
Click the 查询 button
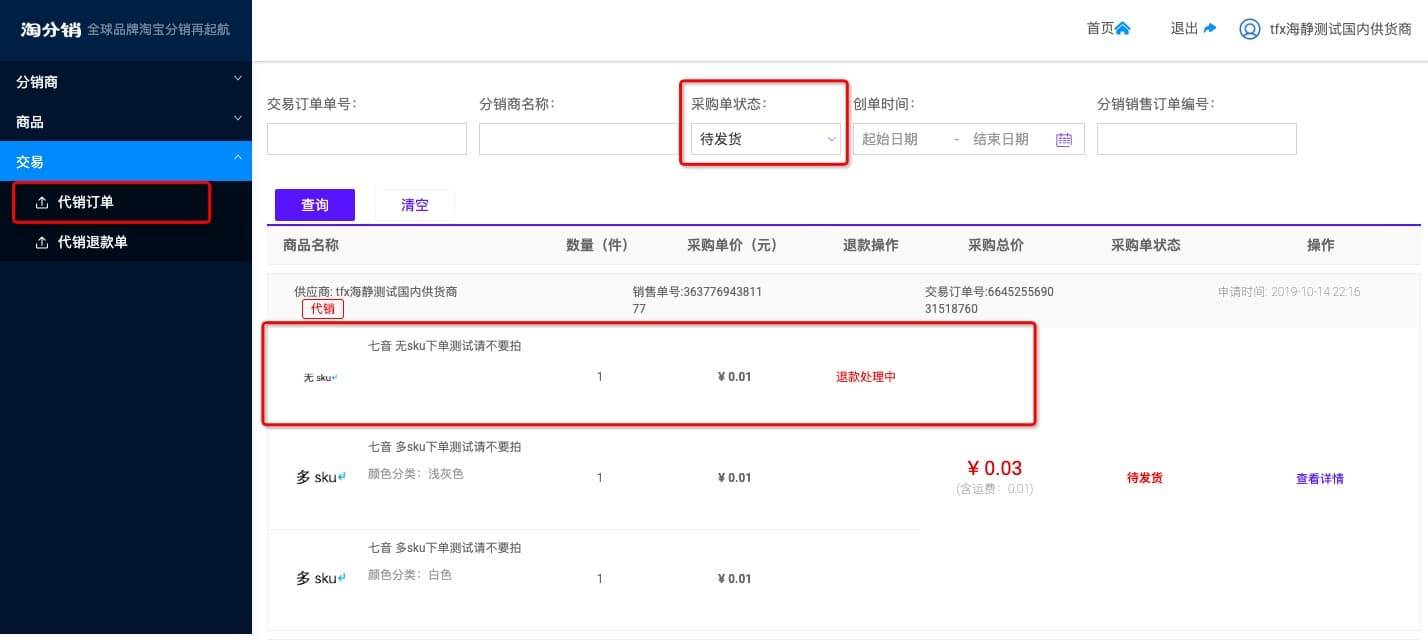[x=315, y=205]
